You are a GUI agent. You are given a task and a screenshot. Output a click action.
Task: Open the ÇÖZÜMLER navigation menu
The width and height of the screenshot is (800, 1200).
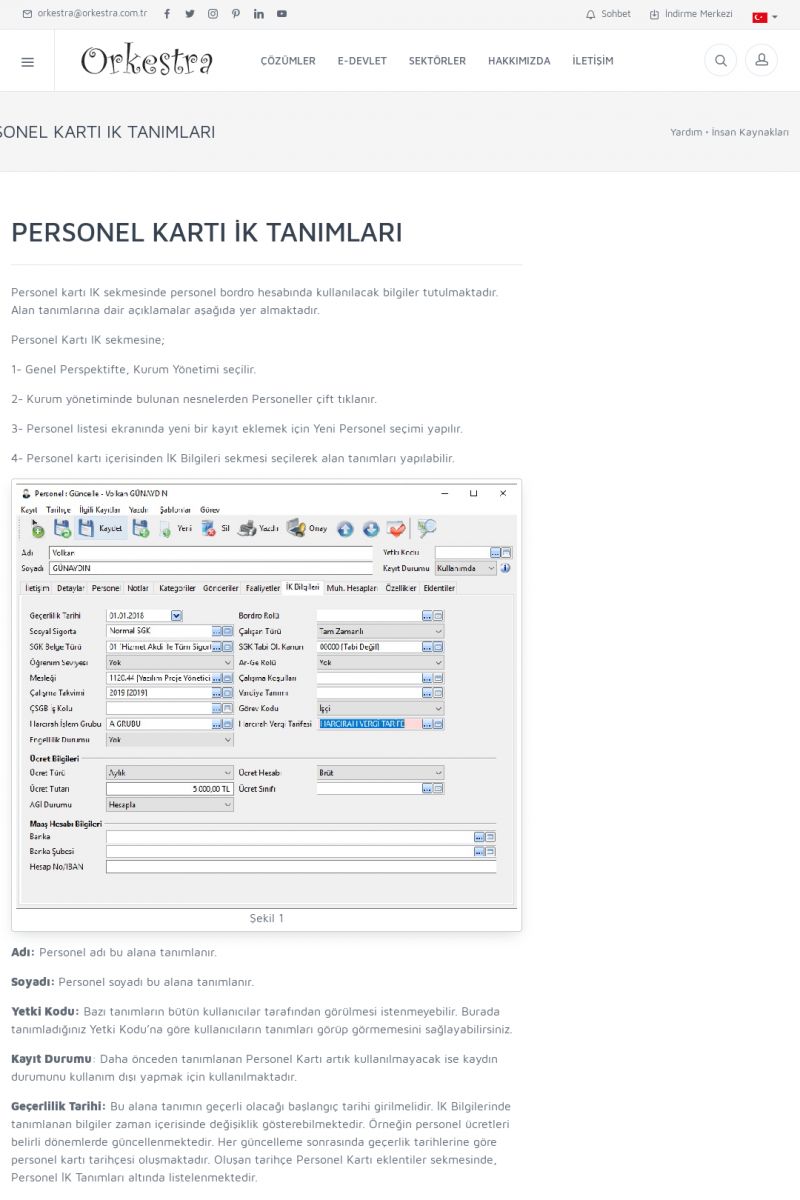point(288,61)
